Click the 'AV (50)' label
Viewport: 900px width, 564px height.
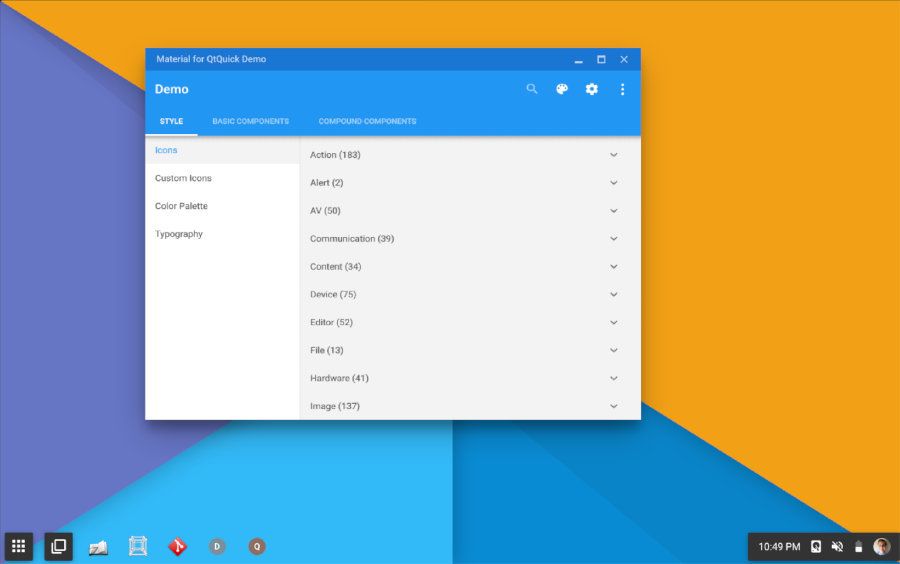pyautogui.click(x=325, y=211)
